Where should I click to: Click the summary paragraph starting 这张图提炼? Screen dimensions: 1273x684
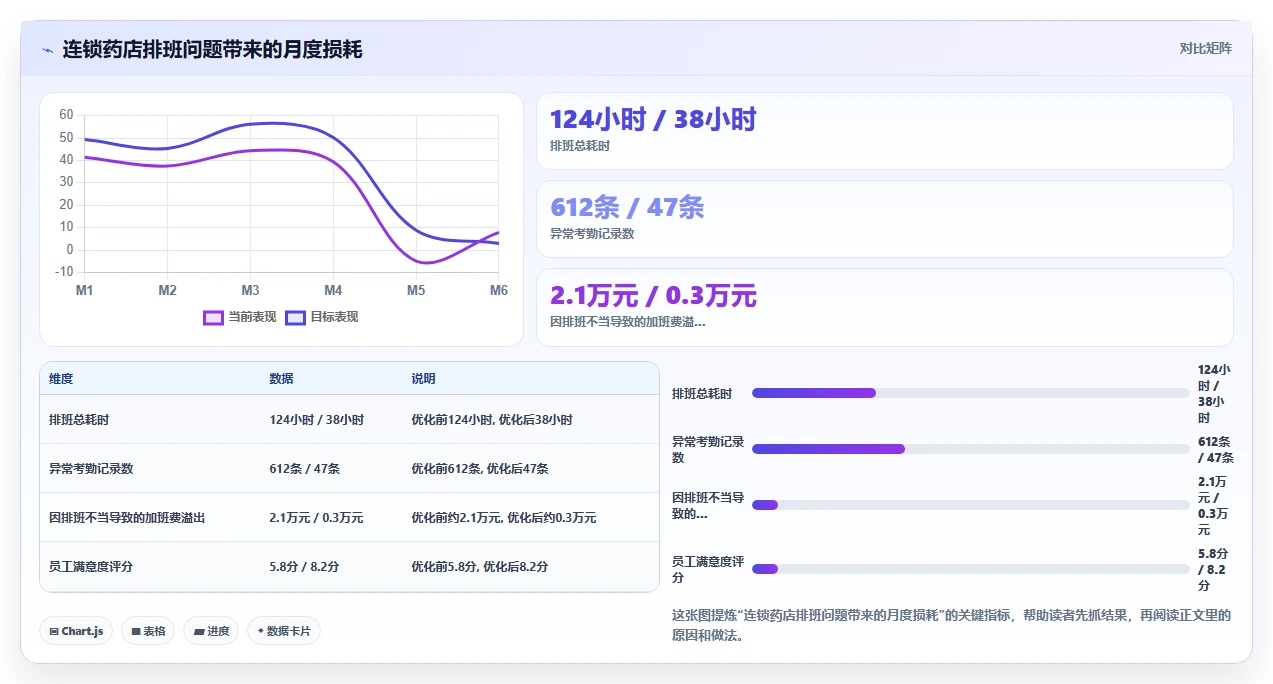point(951,625)
